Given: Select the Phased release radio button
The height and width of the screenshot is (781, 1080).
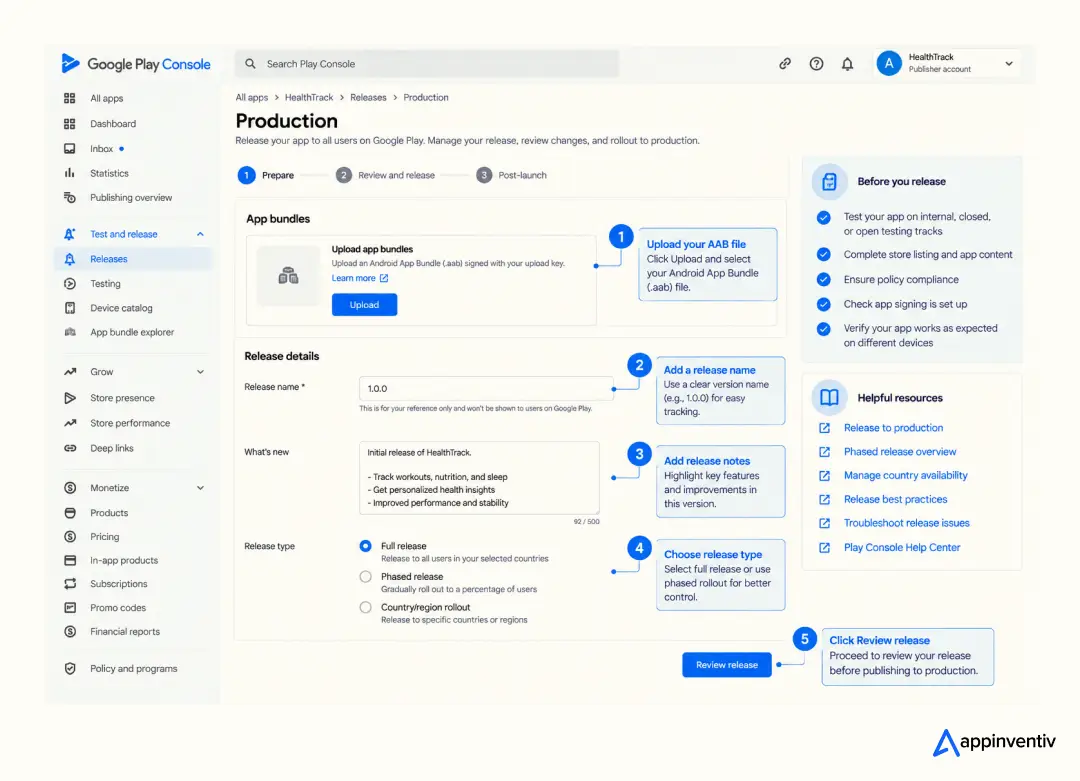Looking at the screenshot, I should 366,576.
